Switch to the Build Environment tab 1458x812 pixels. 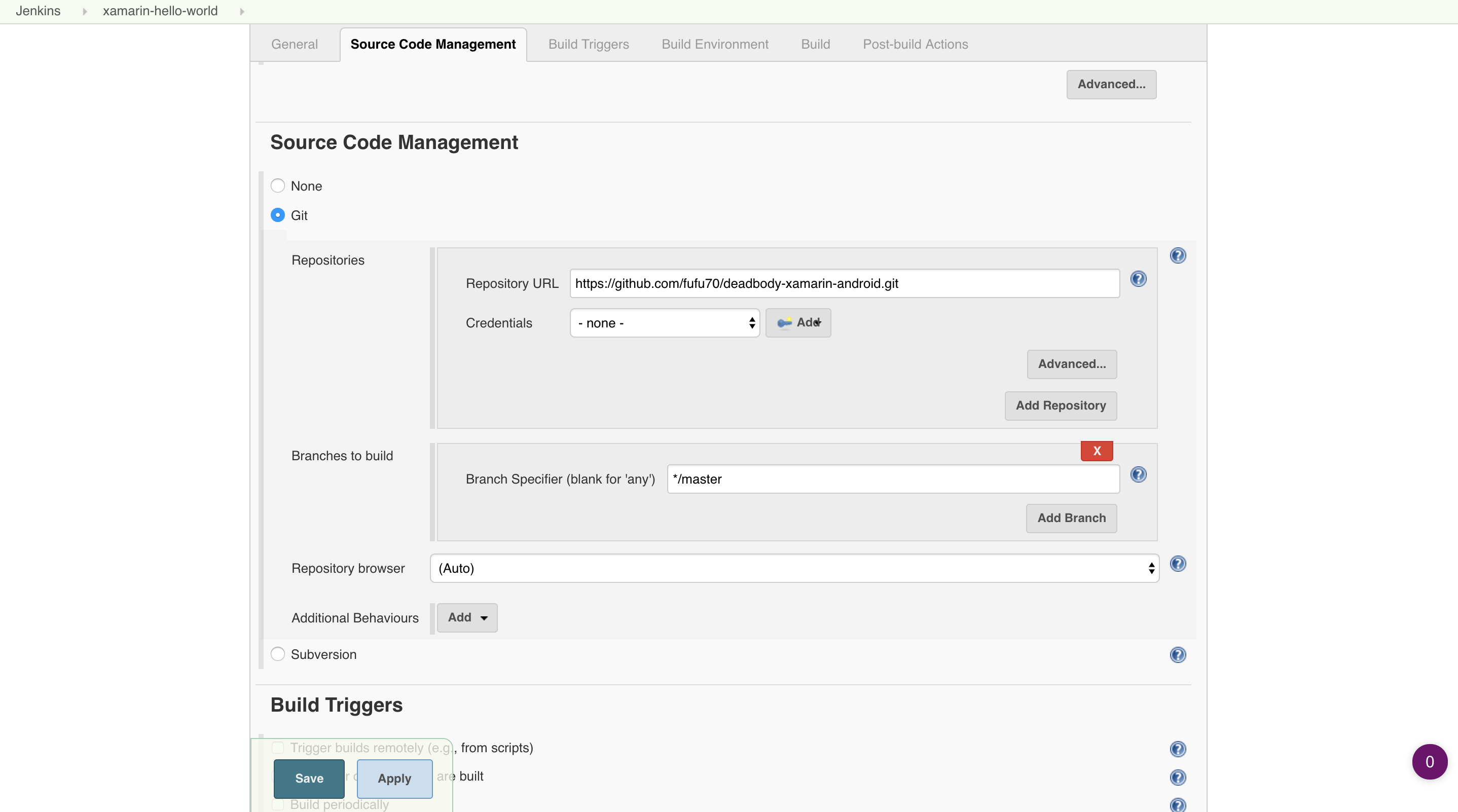point(715,44)
